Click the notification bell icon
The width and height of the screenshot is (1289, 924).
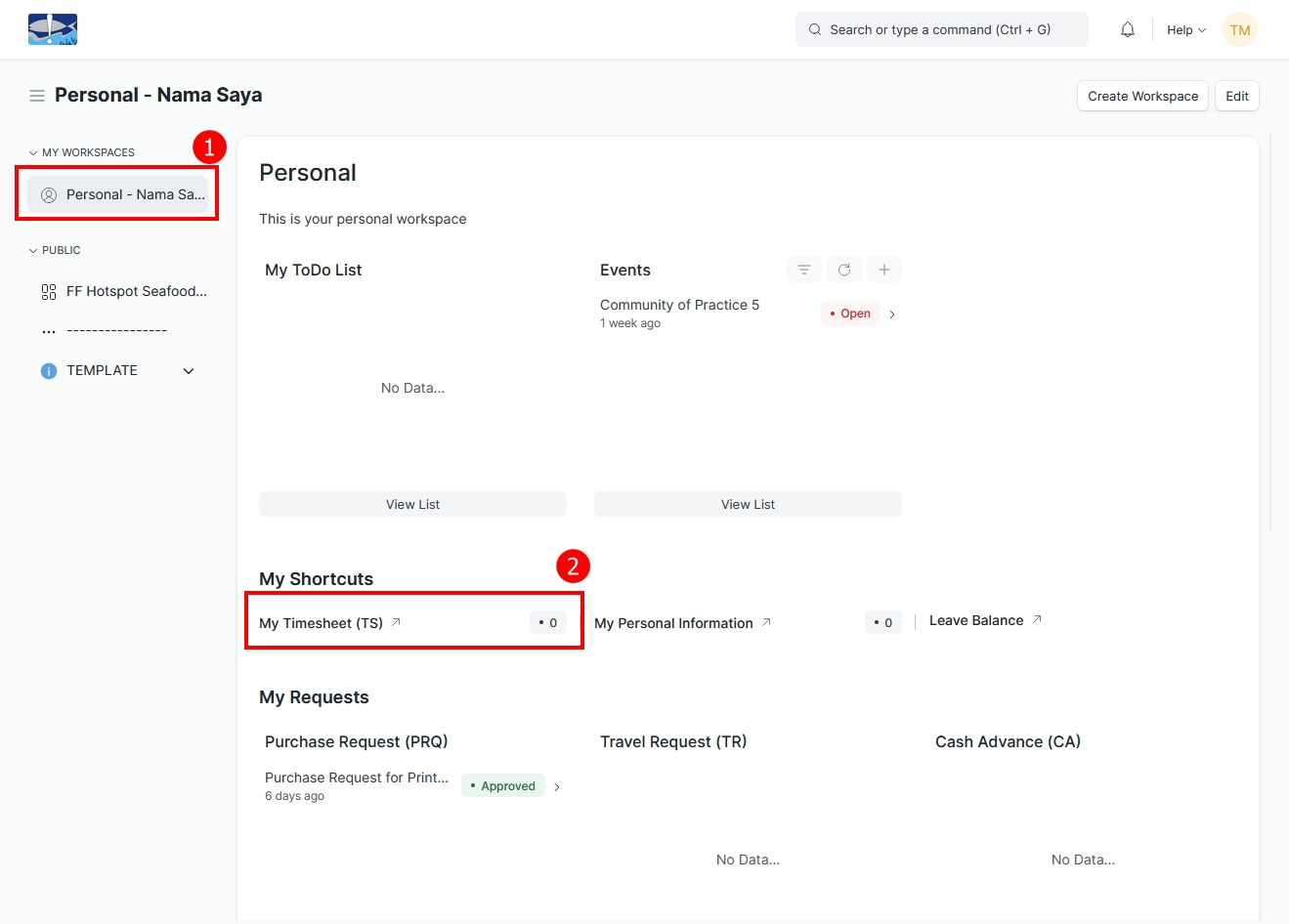pos(1127,29)
